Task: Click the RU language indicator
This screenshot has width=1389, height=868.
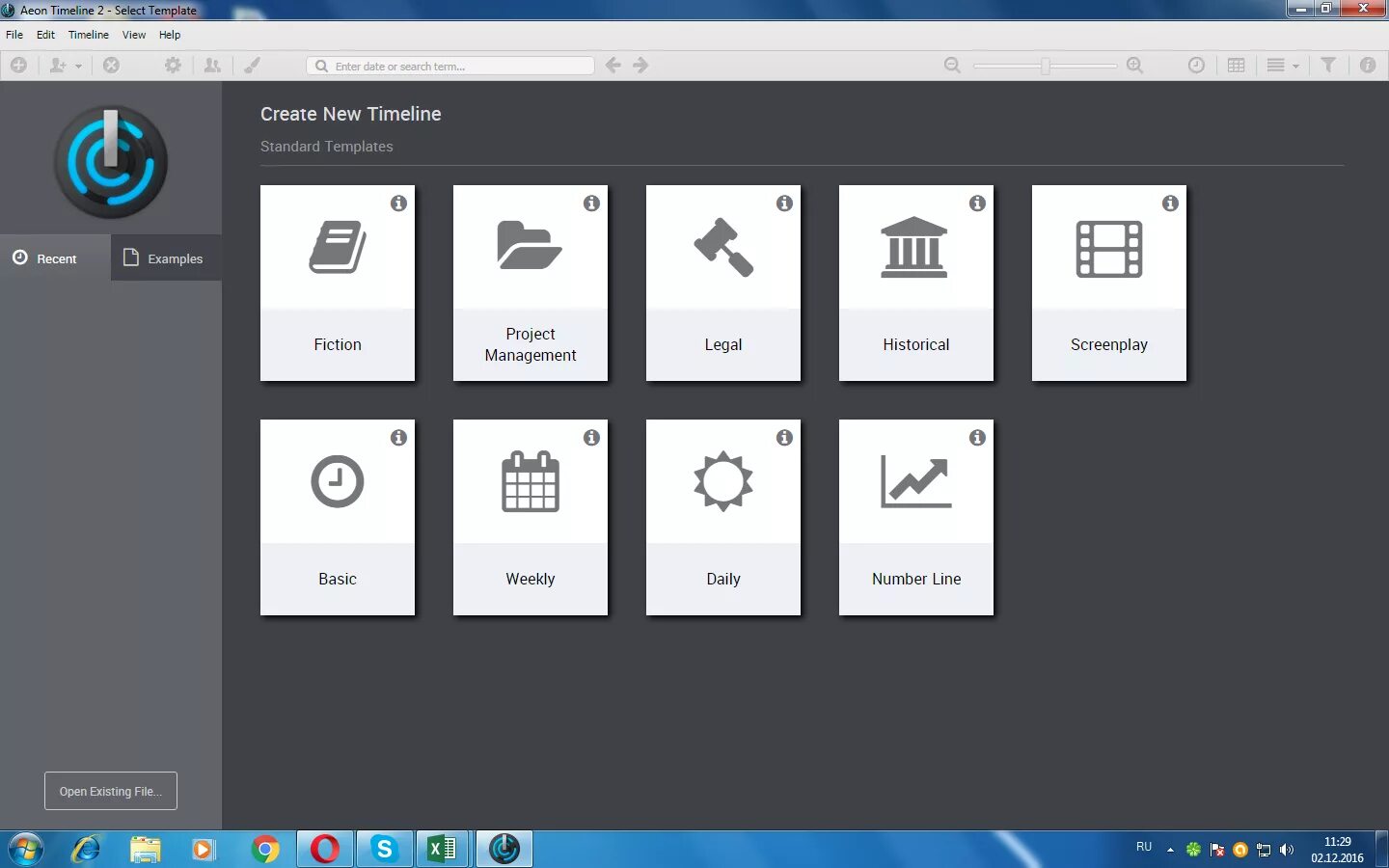Action: (x=1144, y=847)
